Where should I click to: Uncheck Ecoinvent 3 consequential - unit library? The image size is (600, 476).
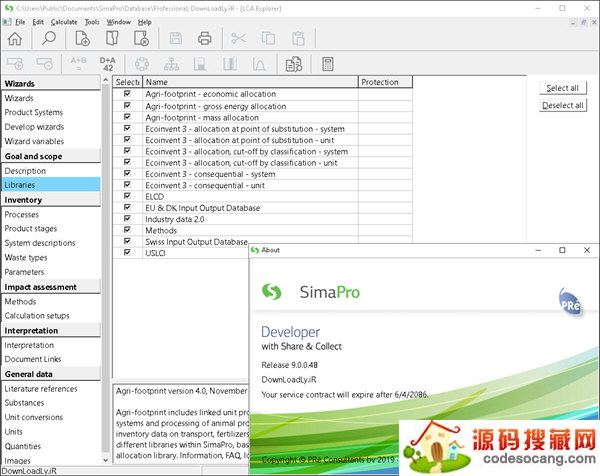tap(127, 184)
